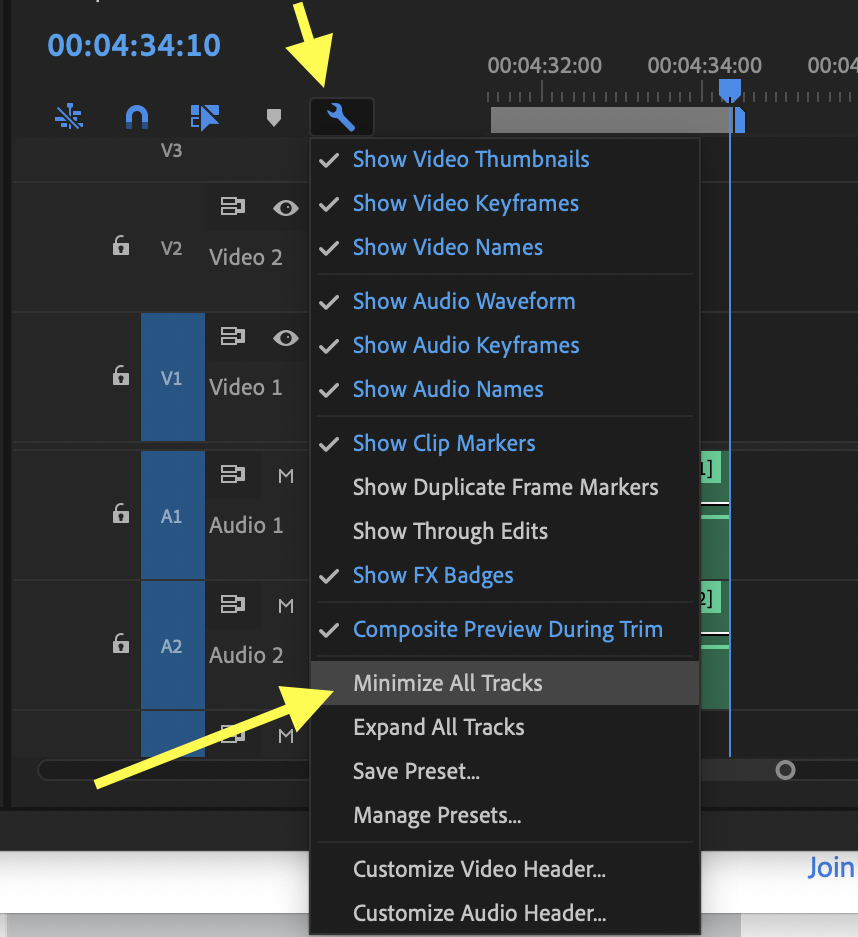The image size is (858, 937).
Task: Lock the Audio 1 track
Action: coord(121,514)
